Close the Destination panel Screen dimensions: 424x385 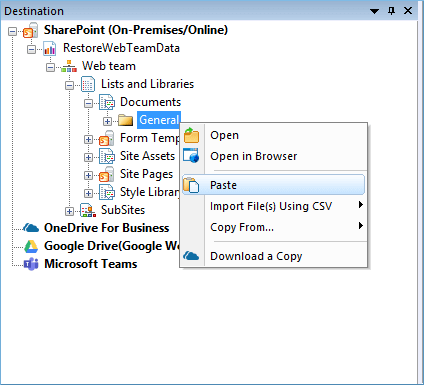408,11
